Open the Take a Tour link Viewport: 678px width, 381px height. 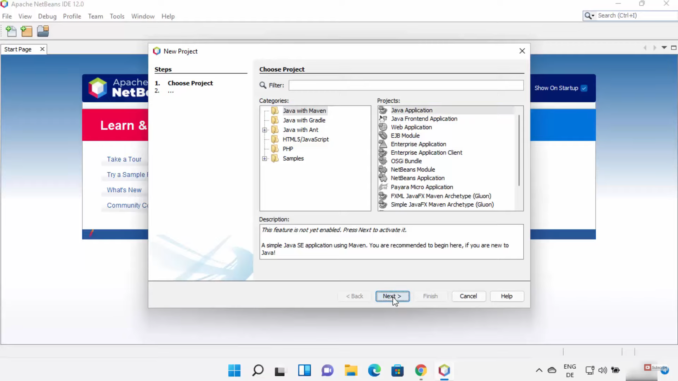124,160
